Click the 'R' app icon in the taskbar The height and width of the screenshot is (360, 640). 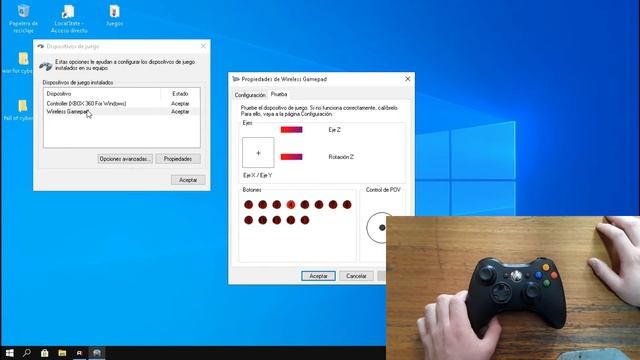pos(79,353)
